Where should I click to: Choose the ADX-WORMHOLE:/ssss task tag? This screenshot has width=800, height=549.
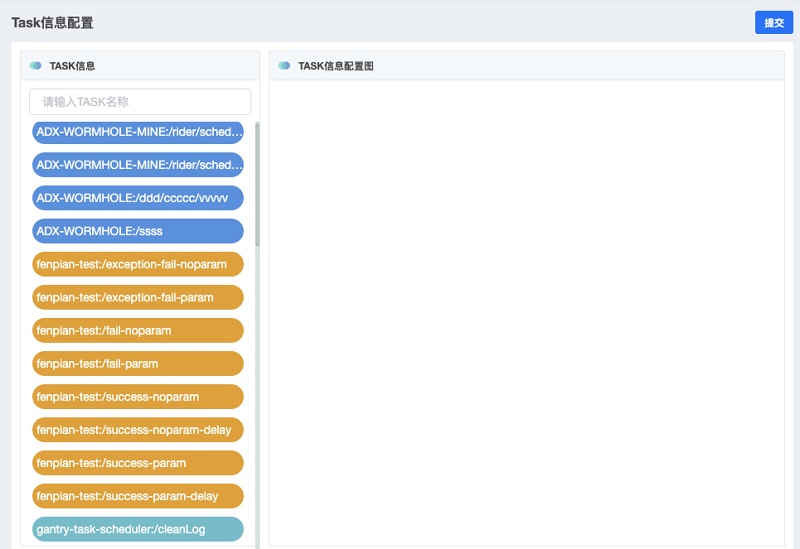coord(138,231)
